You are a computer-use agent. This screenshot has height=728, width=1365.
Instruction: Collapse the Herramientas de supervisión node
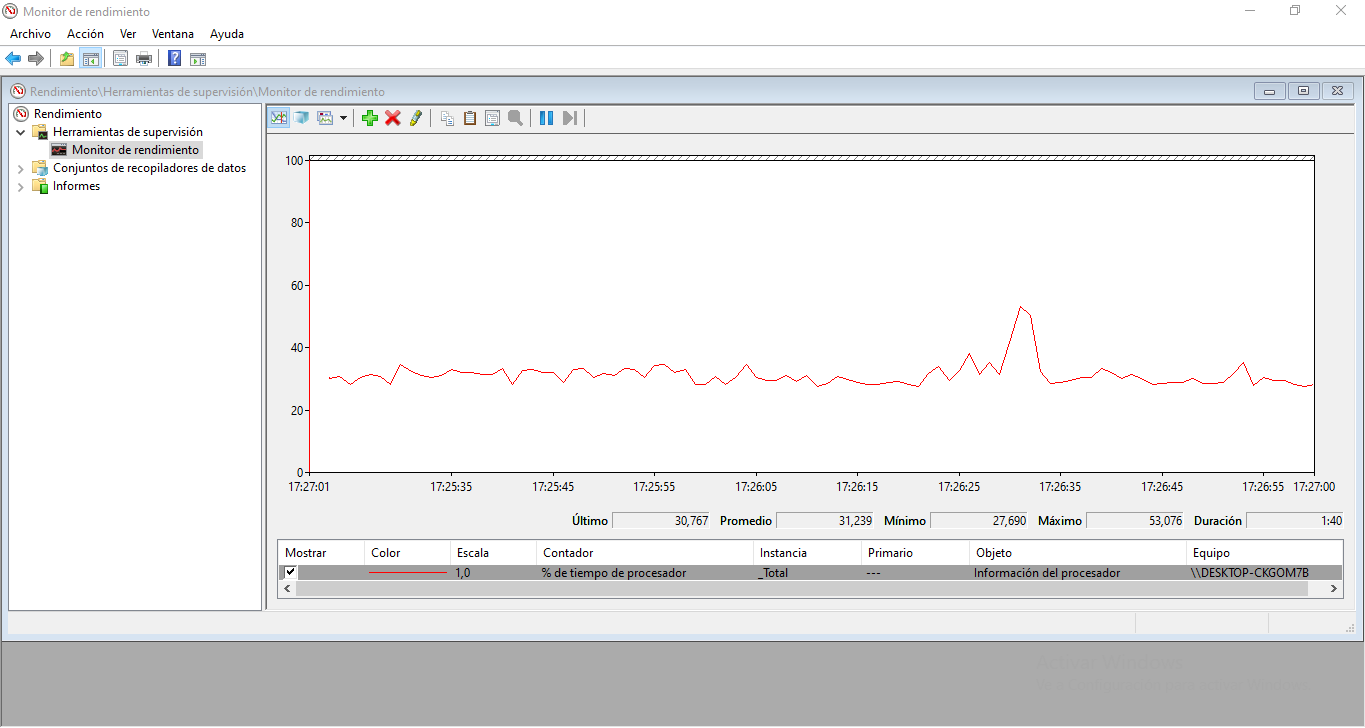tap(21, 132)
